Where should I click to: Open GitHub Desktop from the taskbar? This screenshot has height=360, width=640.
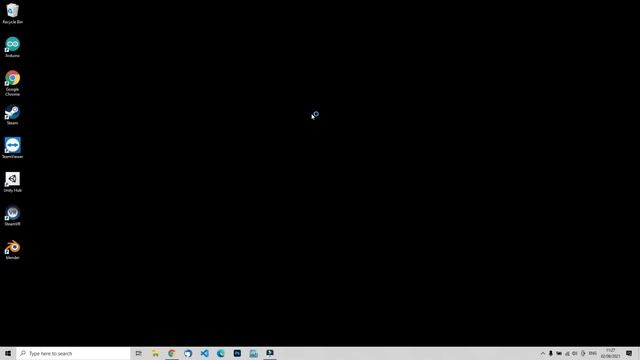point(188,353)
